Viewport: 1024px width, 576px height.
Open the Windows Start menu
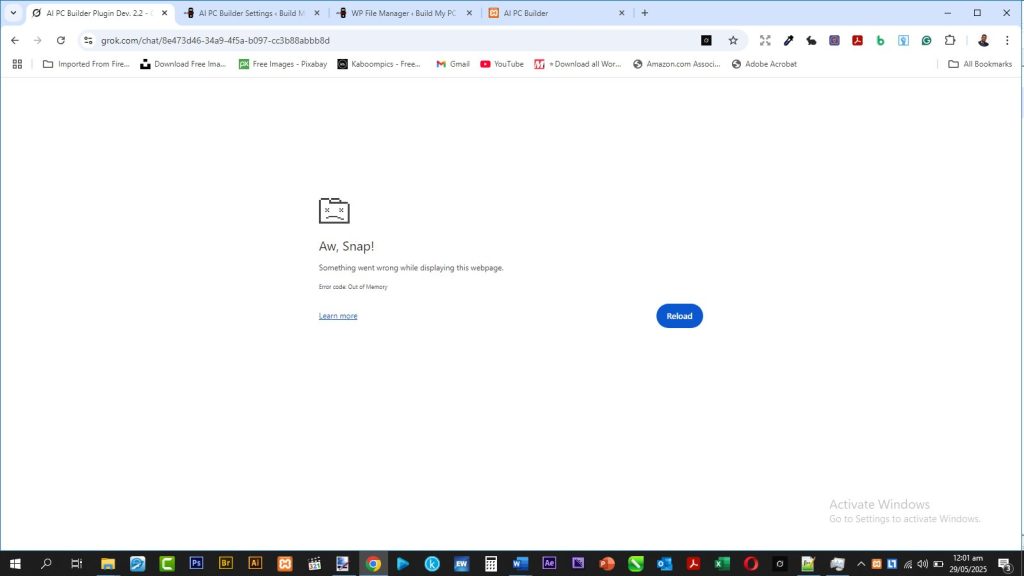click(x=15, y=564)
